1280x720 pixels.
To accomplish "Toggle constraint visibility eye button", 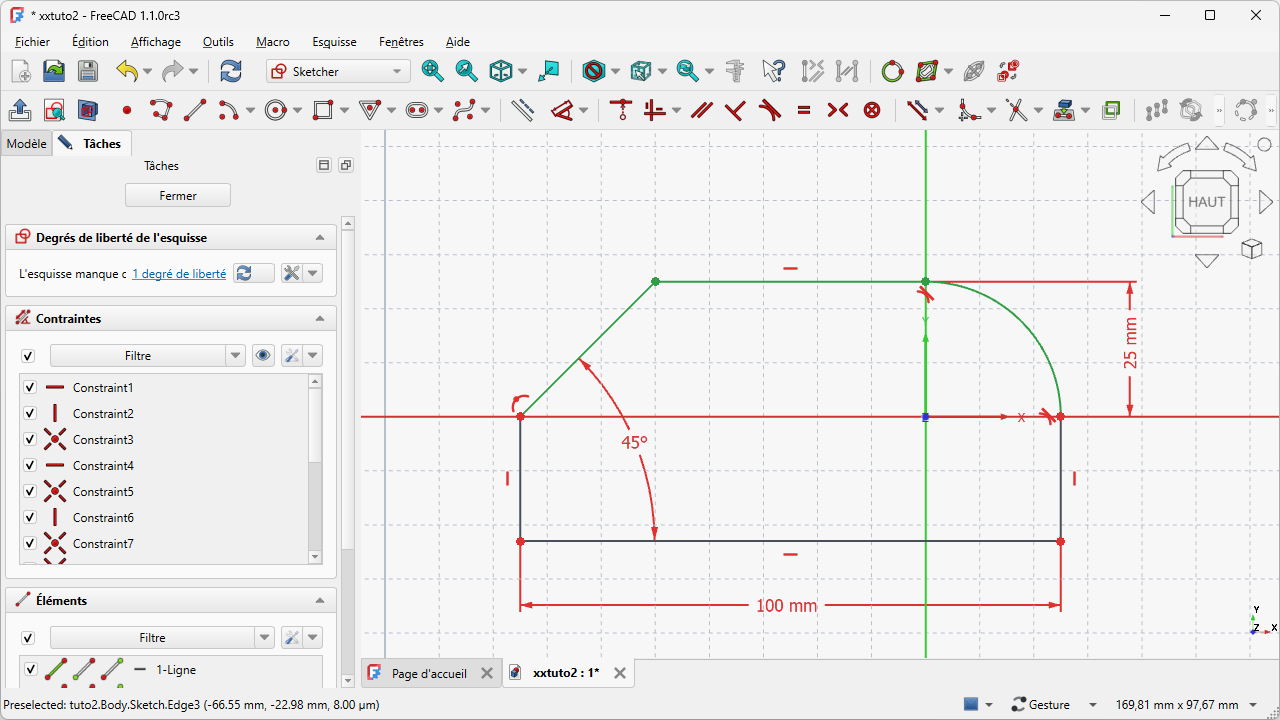I will coord(263,356).
